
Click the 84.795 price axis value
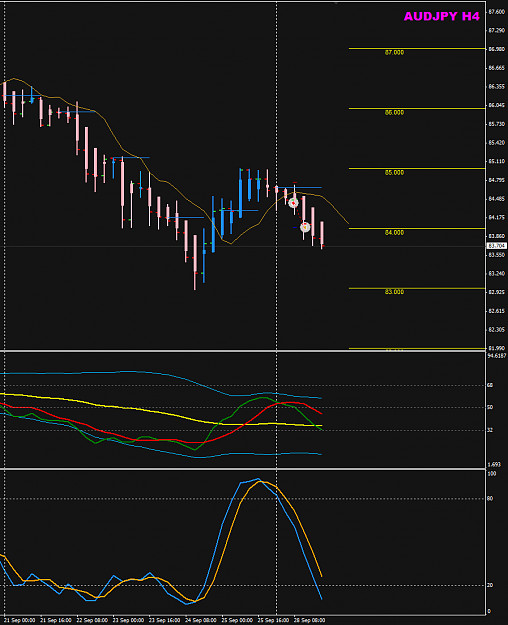click(496, 180)
